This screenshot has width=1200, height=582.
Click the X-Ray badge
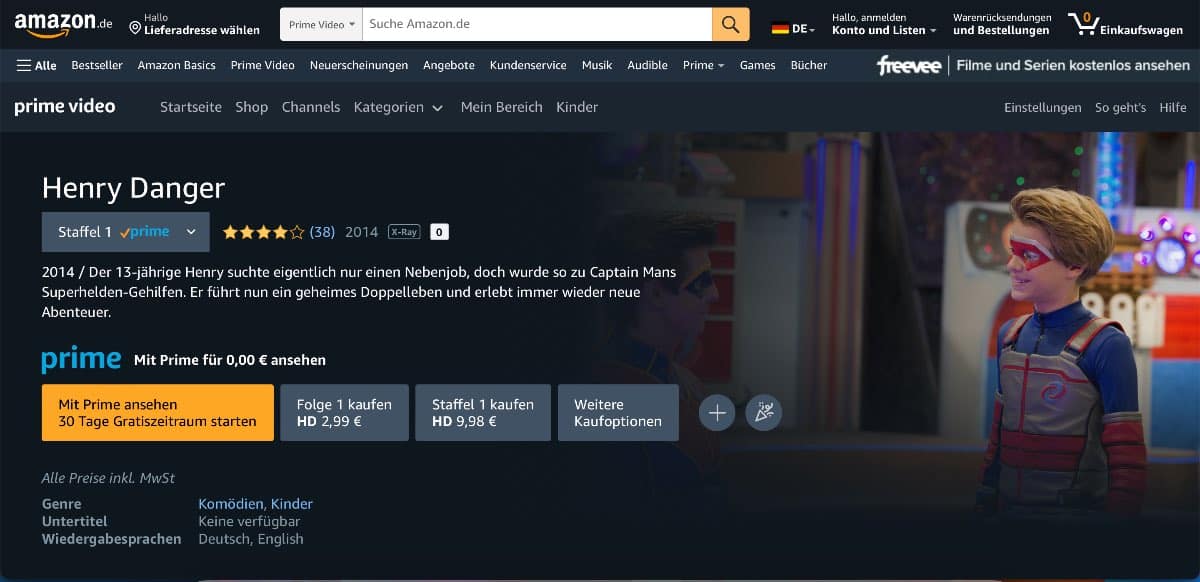click(404, 232)
